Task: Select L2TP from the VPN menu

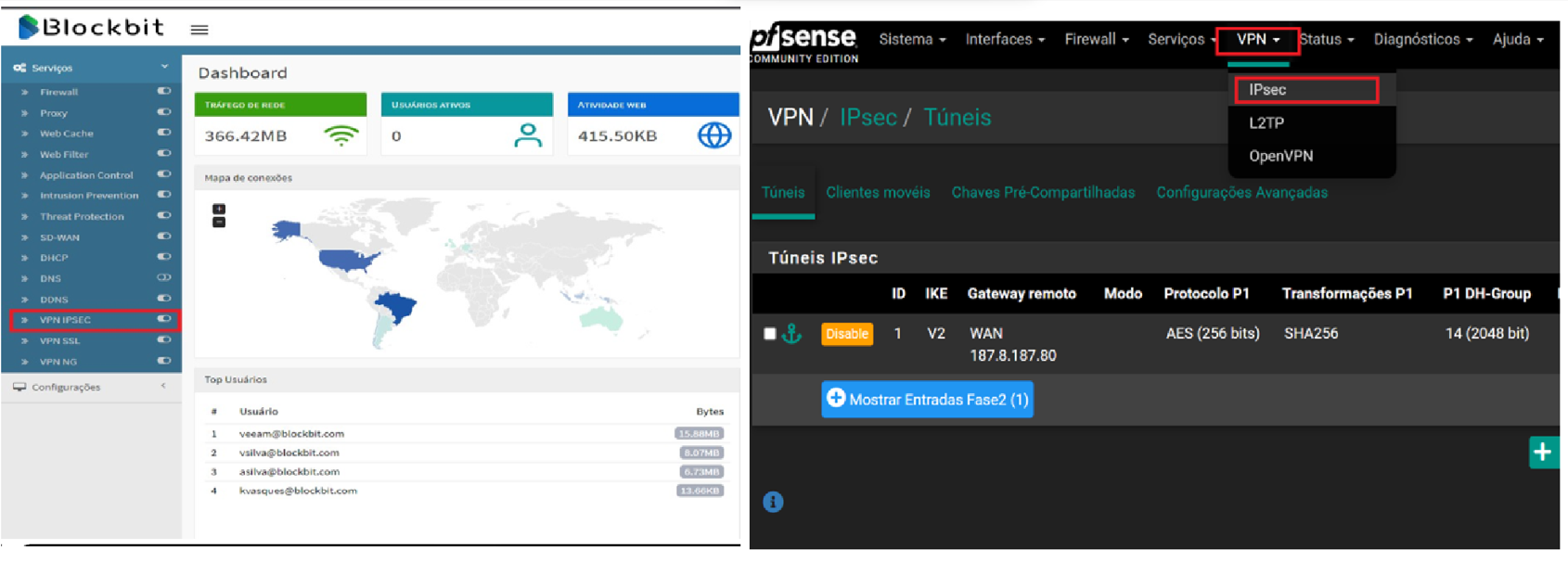Action: 1266,122
